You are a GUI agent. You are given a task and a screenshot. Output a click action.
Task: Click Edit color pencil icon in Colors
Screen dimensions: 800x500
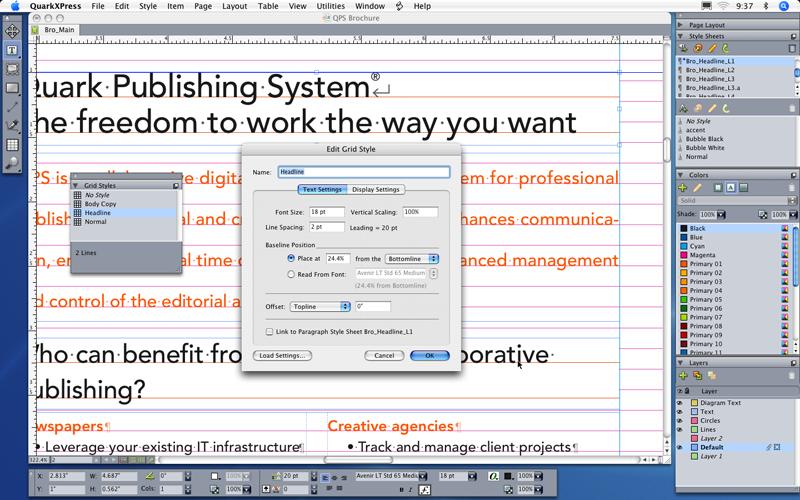pyautogui.click(x=697, y=188)
